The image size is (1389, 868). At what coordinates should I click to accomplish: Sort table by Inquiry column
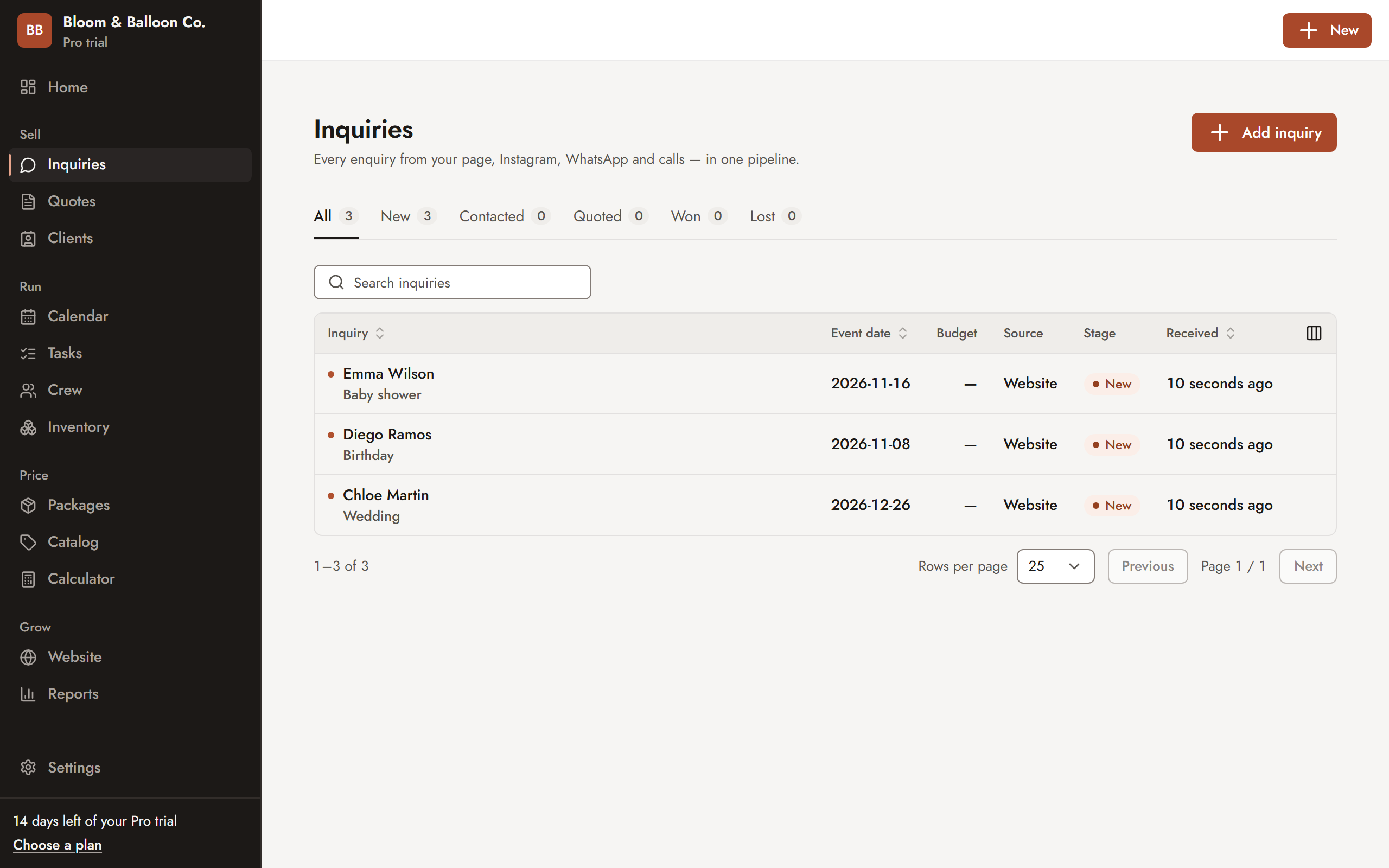[x=356, y=333]
